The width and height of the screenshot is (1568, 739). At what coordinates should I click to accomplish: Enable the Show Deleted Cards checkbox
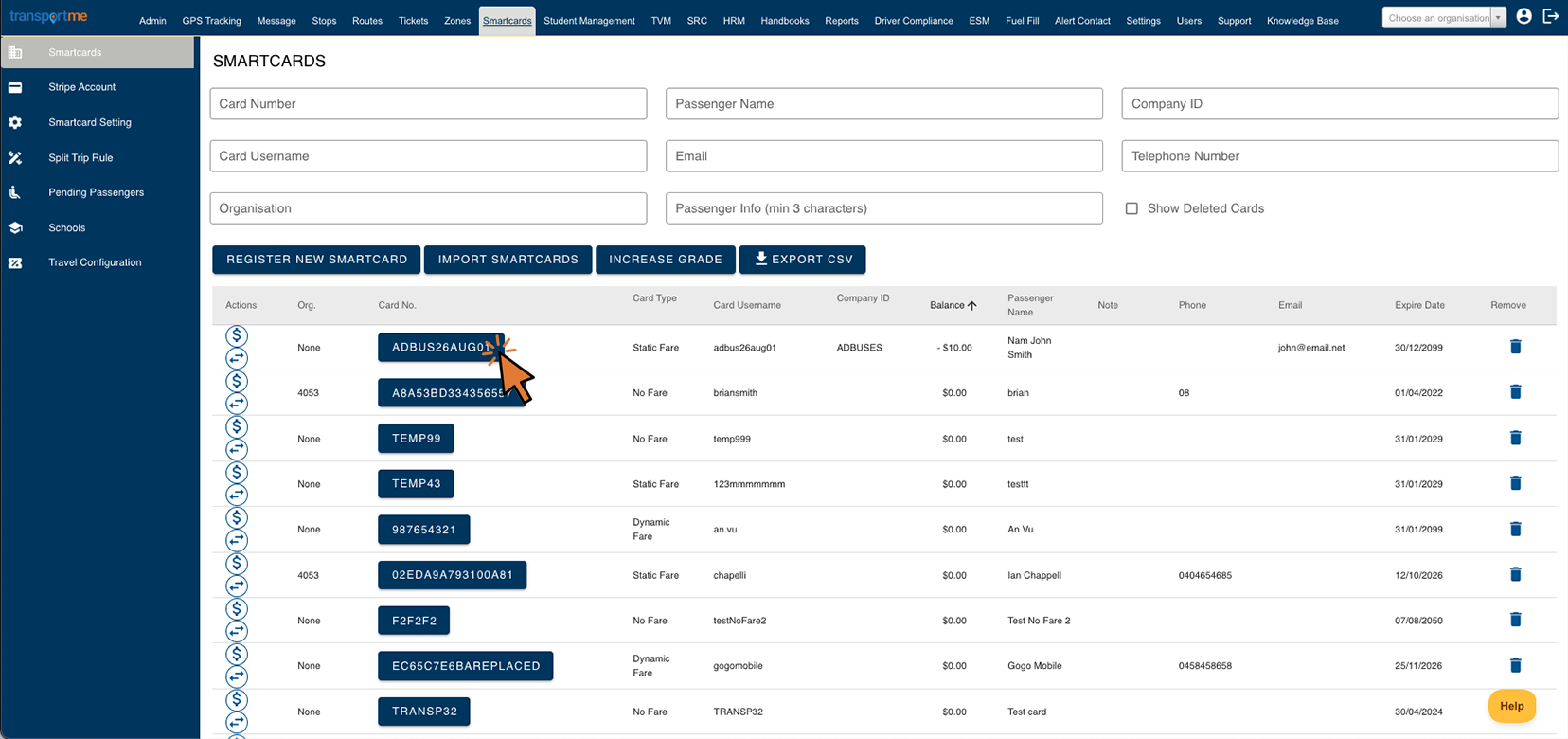pos(1131,208)
